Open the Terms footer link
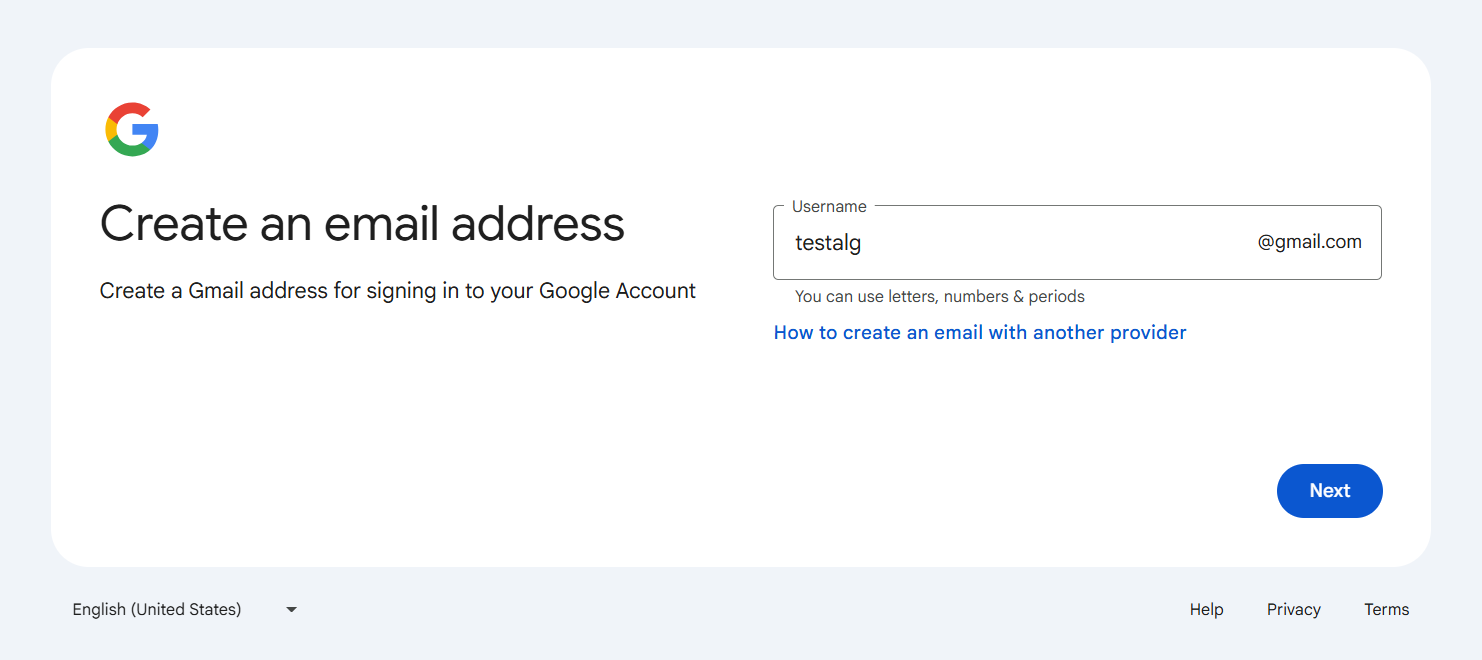This screenshot has height=660, width=1482. click(x=1386, y=609)
